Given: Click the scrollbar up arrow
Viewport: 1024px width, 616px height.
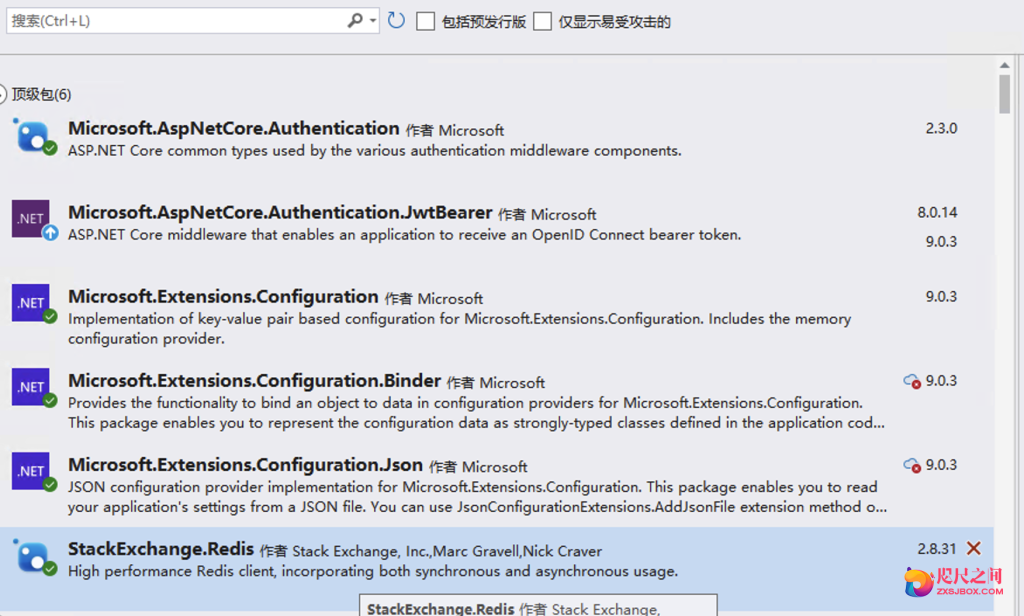Looking at the screenshot, I should (x=1004, y=67).
